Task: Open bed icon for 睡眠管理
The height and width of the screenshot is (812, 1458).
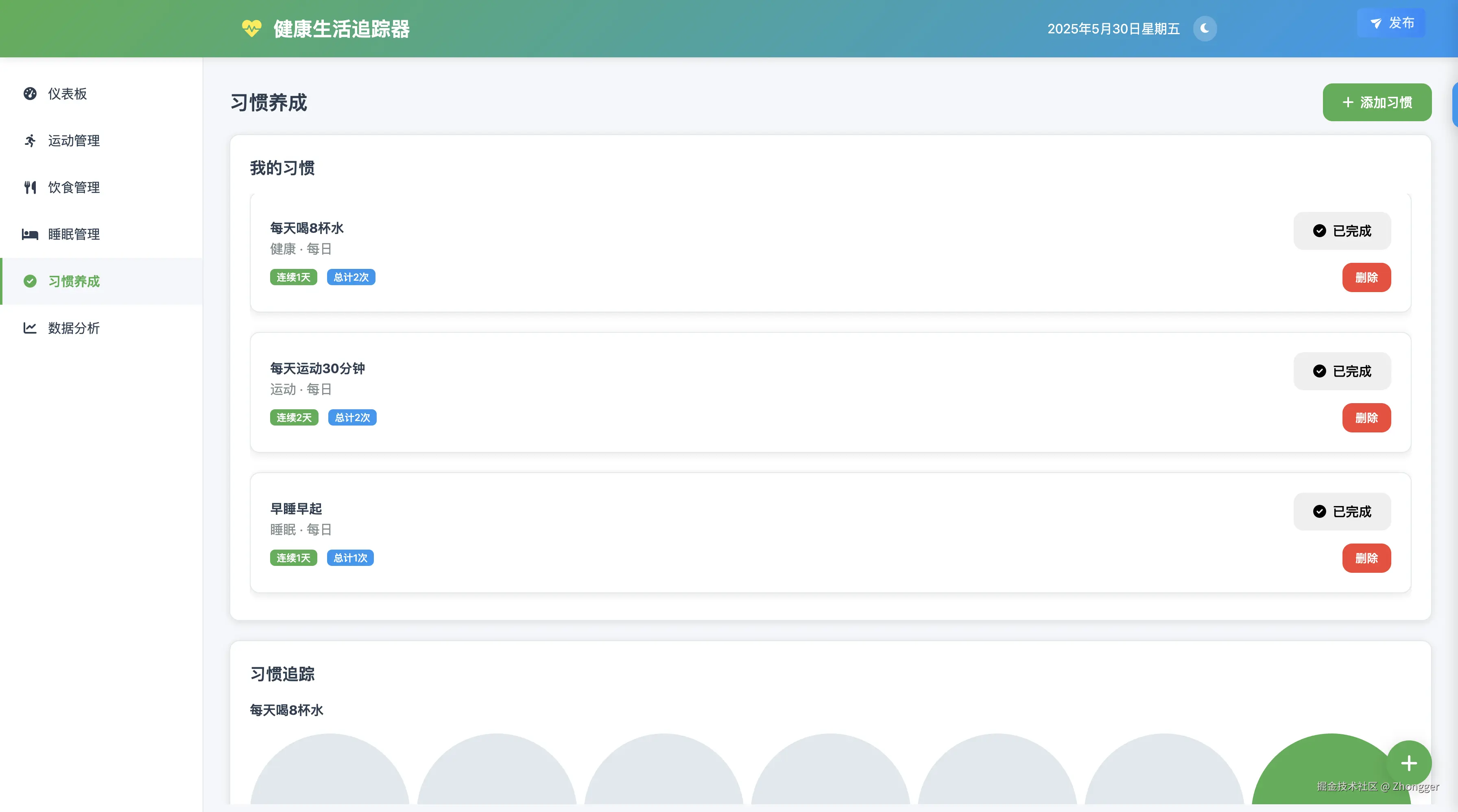Action: [30, 234]
